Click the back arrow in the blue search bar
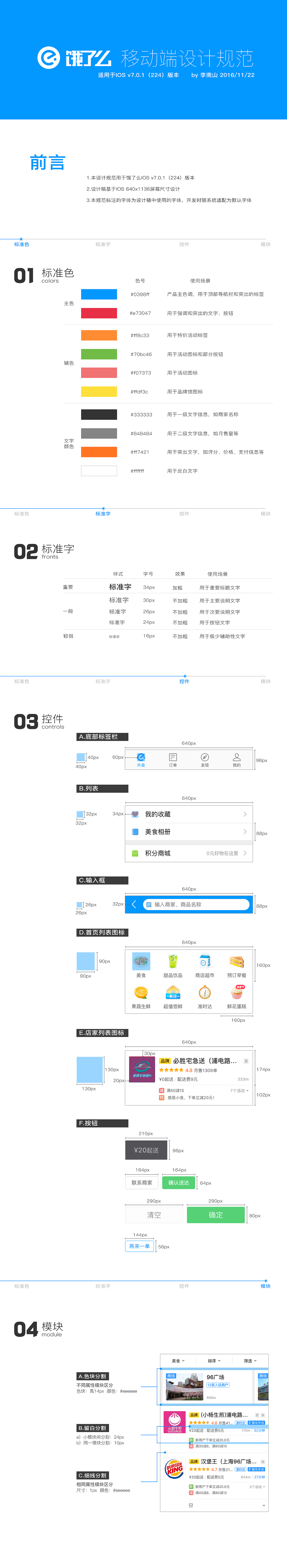Image resolution: width=287 pixels, height=1568 pixels. 133,905
